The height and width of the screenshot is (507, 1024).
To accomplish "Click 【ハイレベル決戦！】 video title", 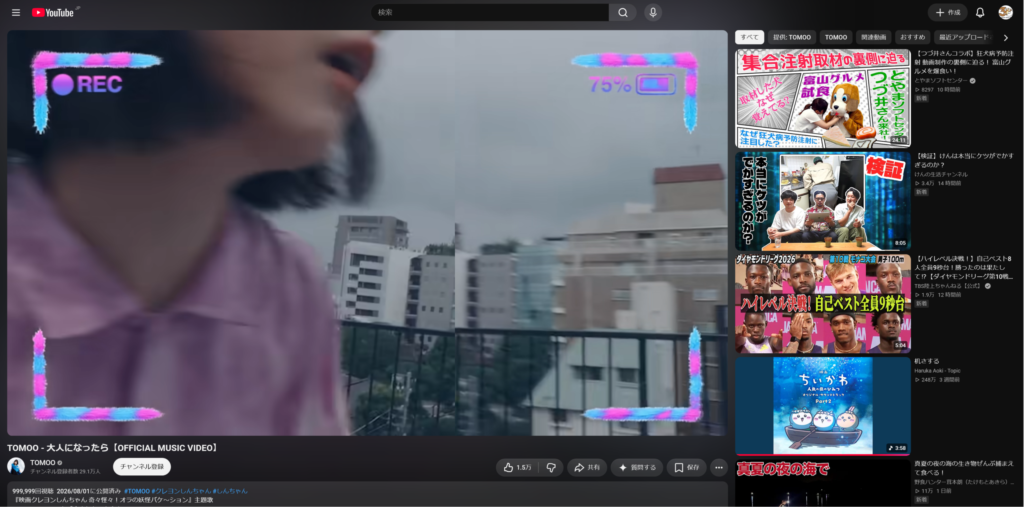I will click(965, 267).
